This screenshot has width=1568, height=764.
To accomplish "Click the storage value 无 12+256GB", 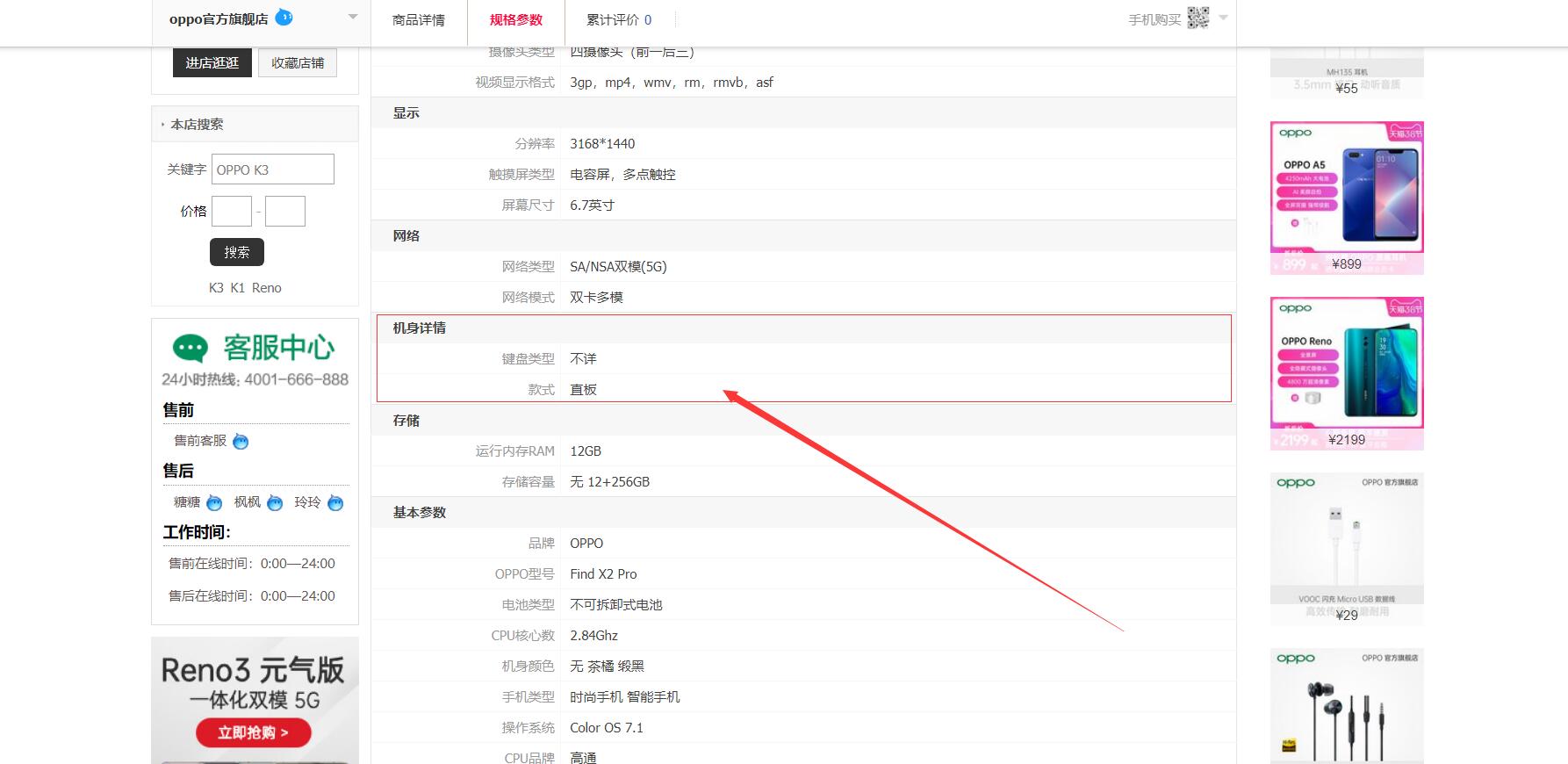I will pos(610,482).
